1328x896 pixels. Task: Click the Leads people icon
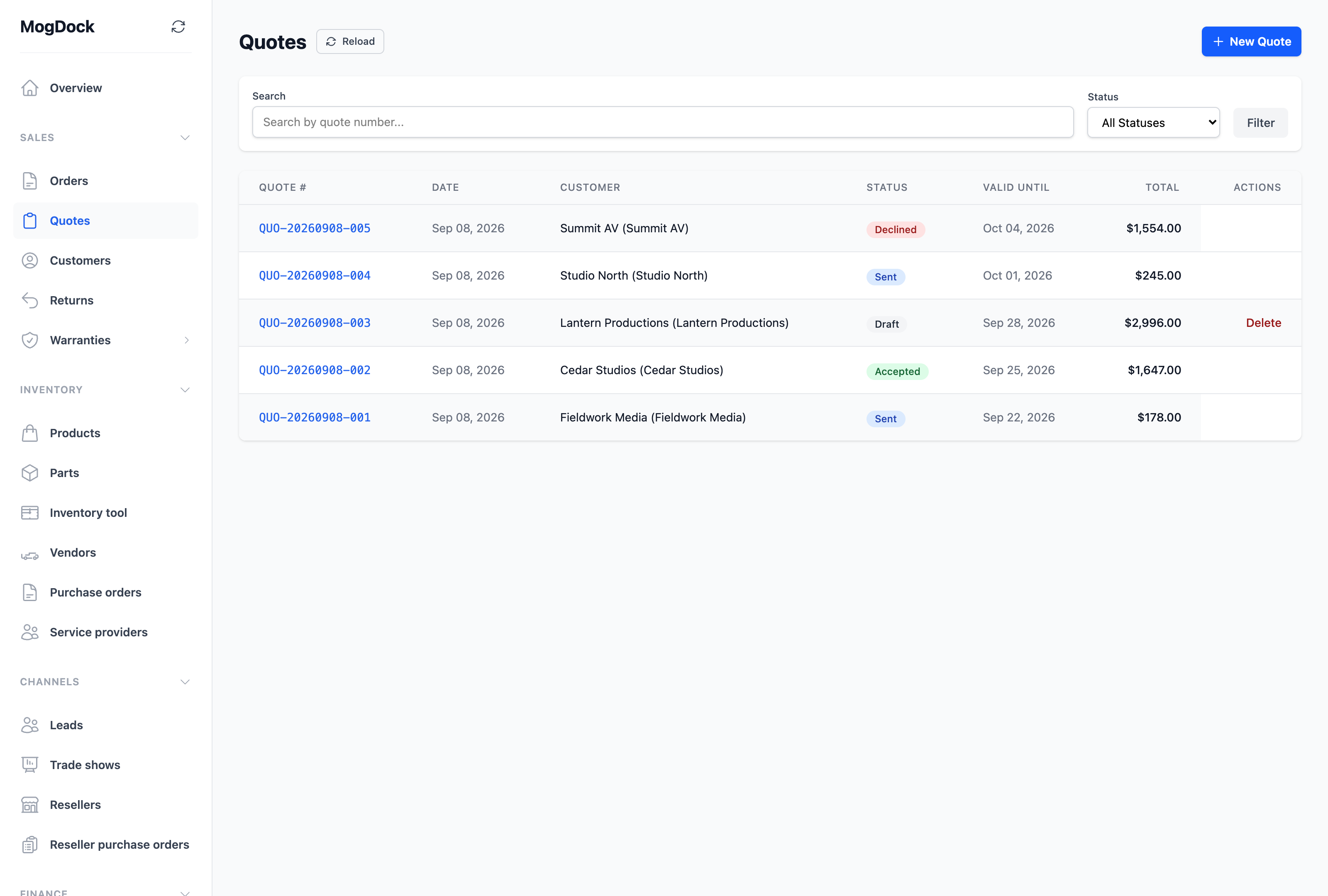point(30,725)
